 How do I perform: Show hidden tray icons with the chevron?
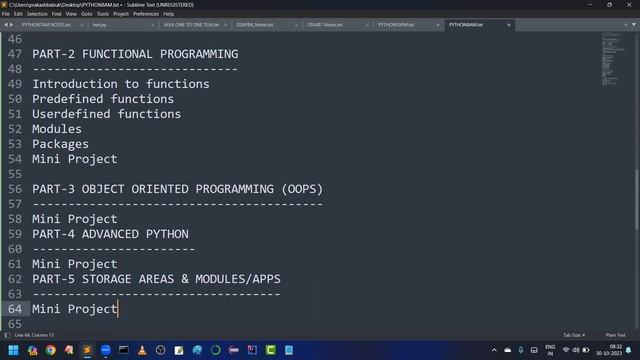point(494,350)
